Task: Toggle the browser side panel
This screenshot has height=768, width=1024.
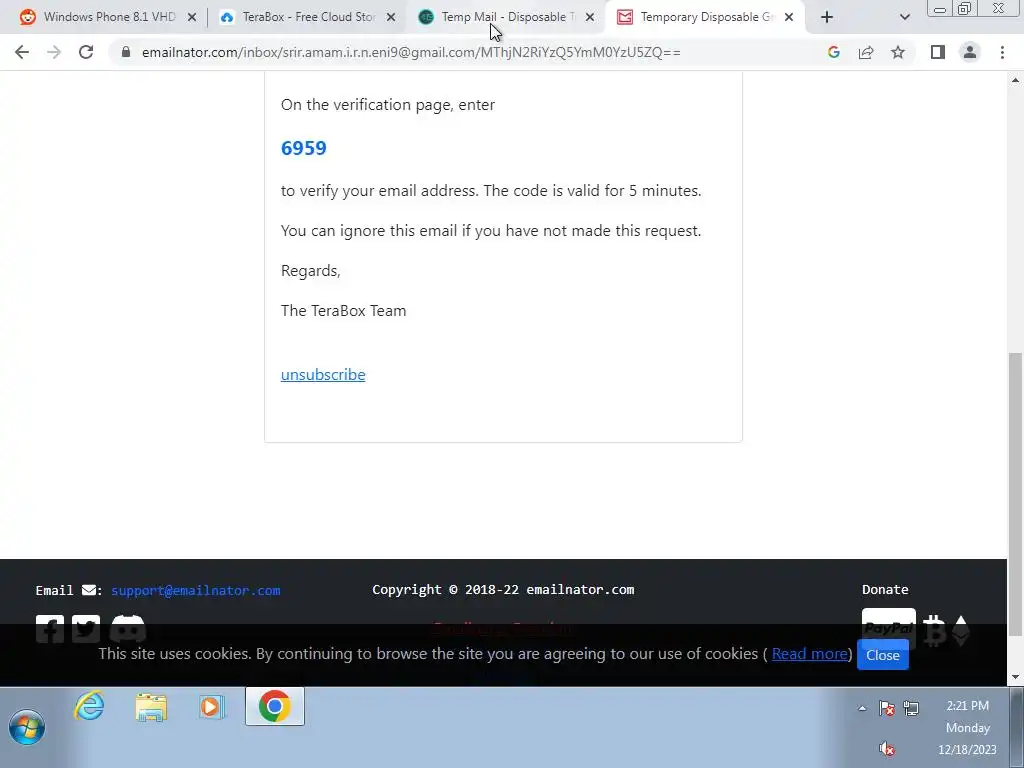Action: [x=938, y=52]
